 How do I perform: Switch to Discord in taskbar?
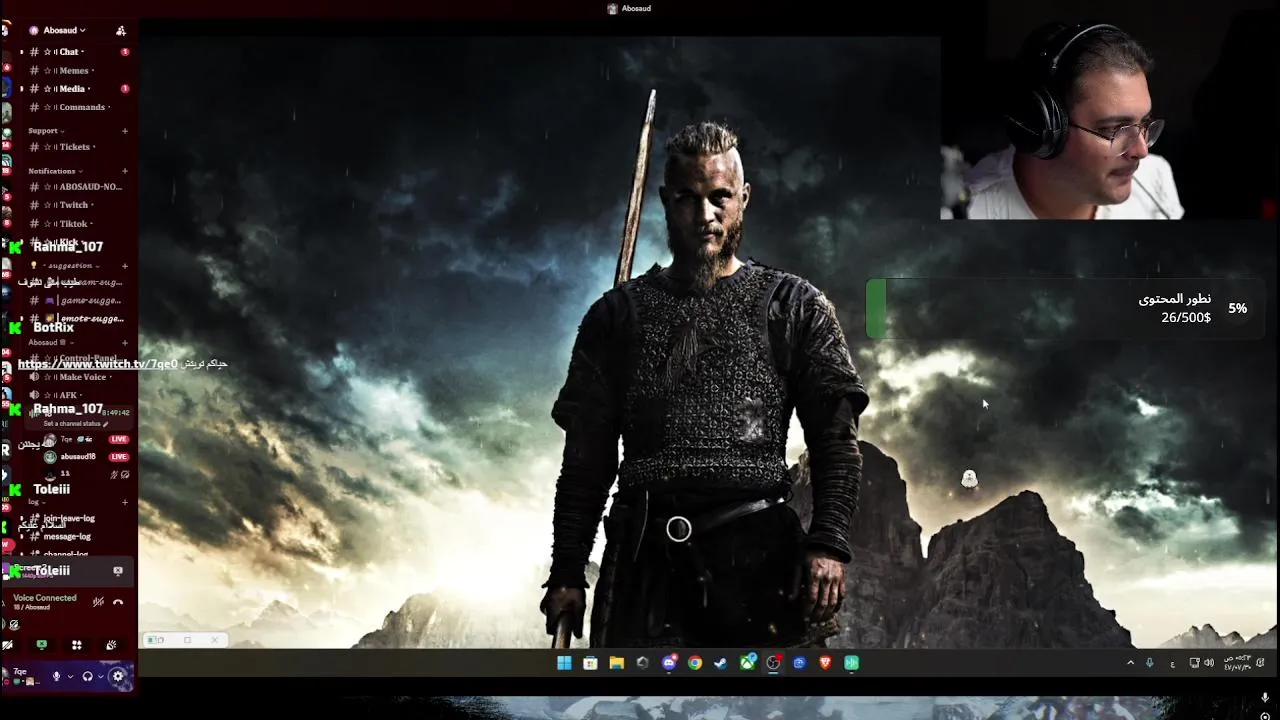click(x=669, y=663)
